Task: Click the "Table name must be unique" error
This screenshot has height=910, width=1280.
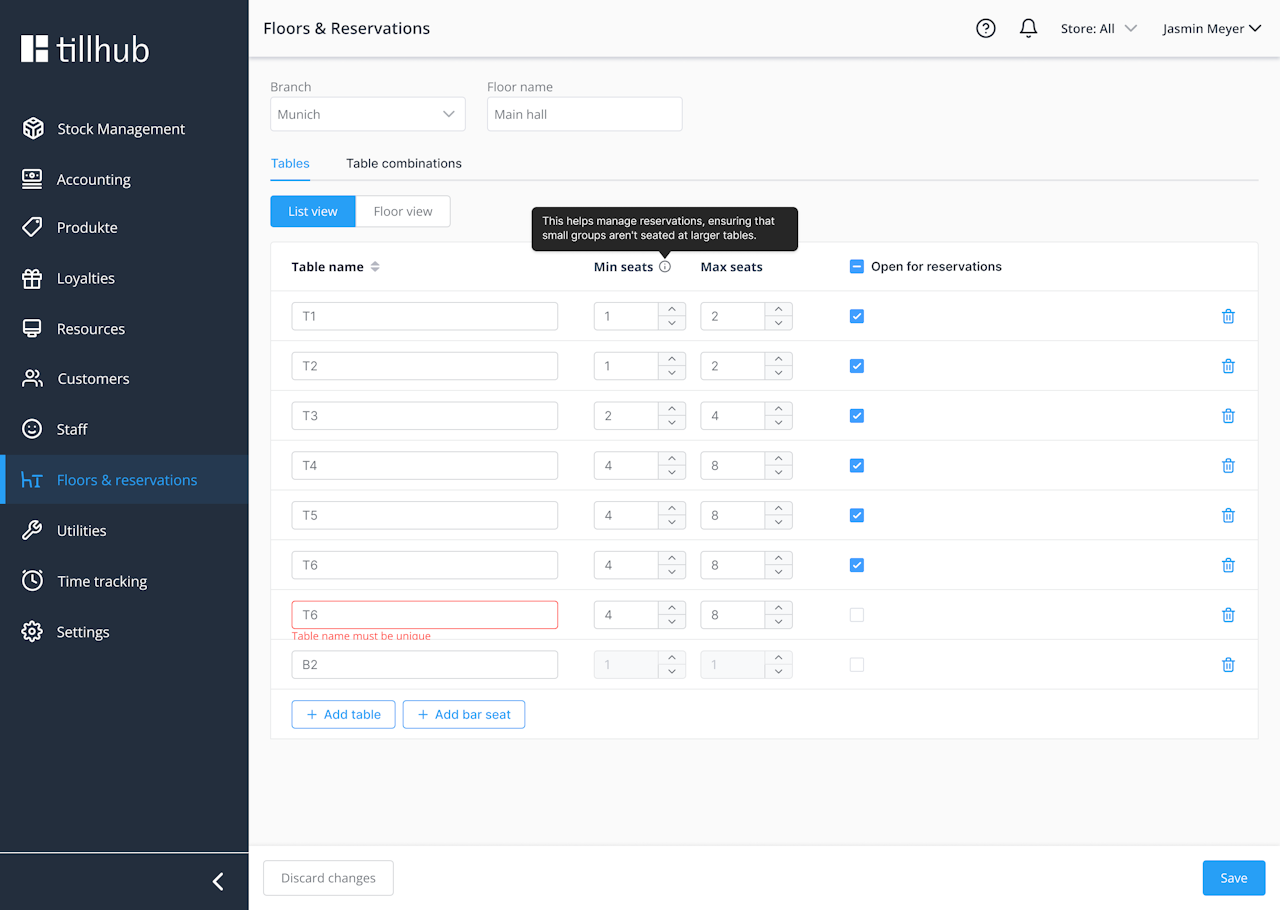Action: (361, 635)
